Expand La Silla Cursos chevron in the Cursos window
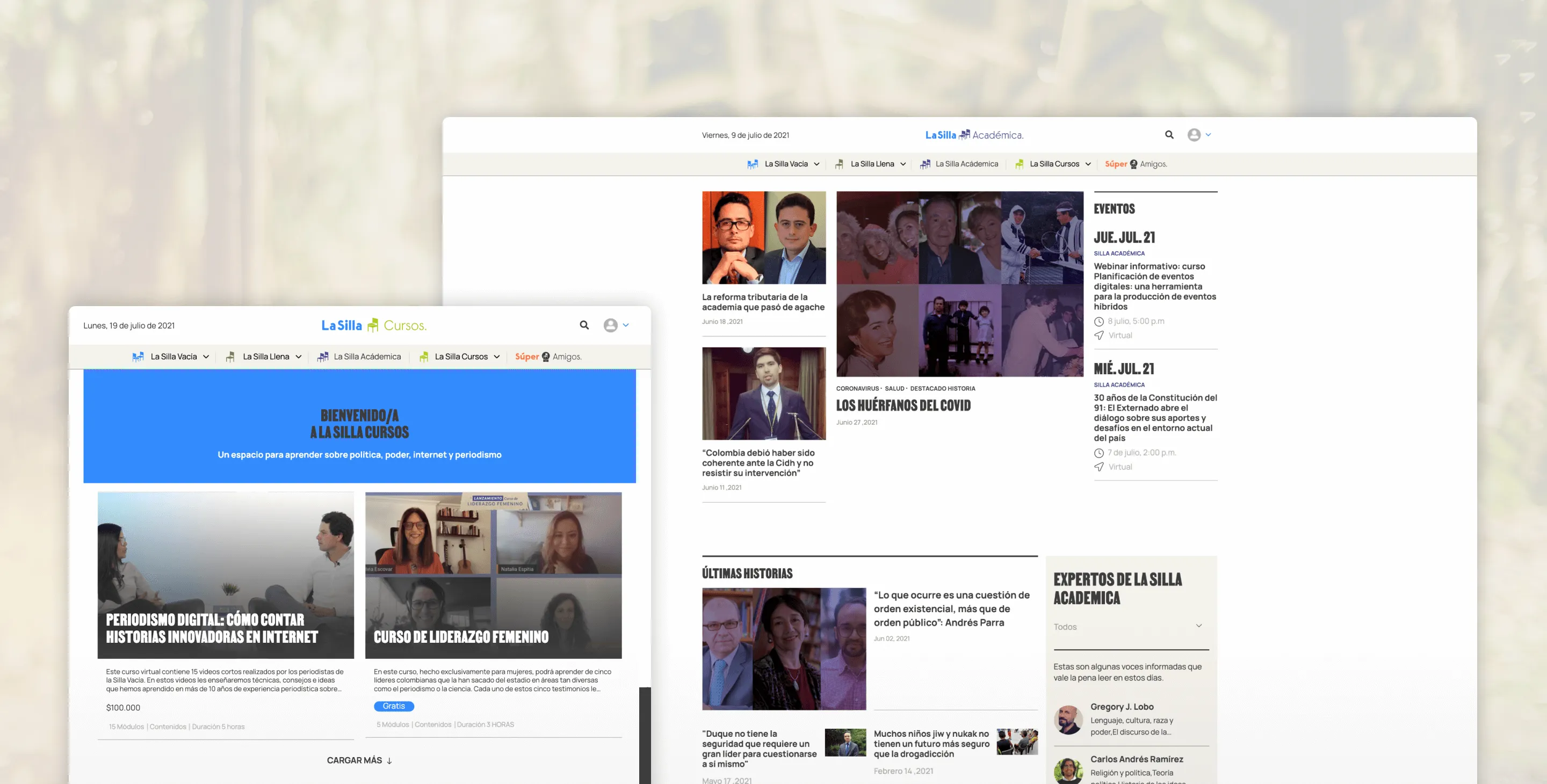 click(x=497, y=357)
